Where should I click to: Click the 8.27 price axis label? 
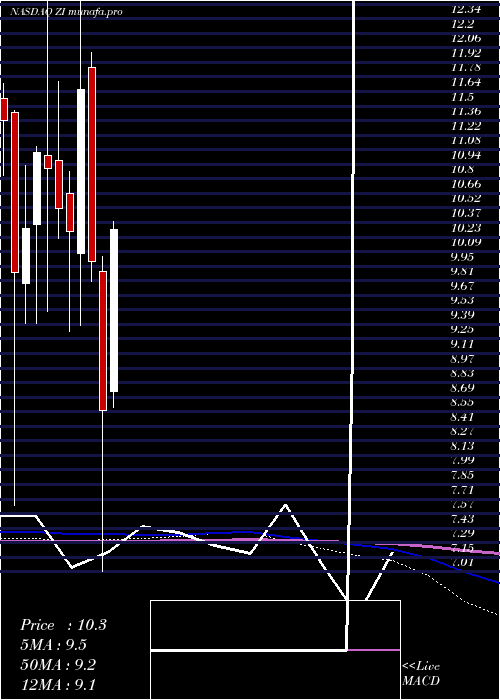tap(462, 431)
